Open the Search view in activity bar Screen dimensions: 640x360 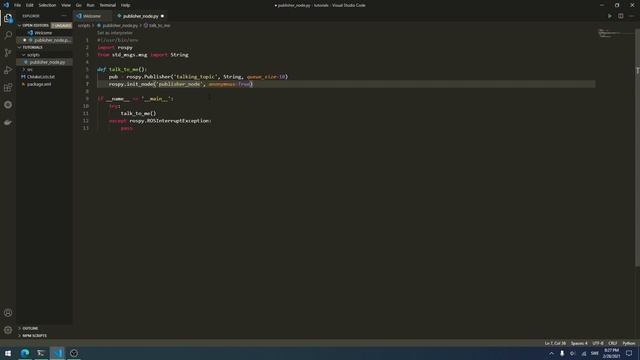click(x=8, y=35)
